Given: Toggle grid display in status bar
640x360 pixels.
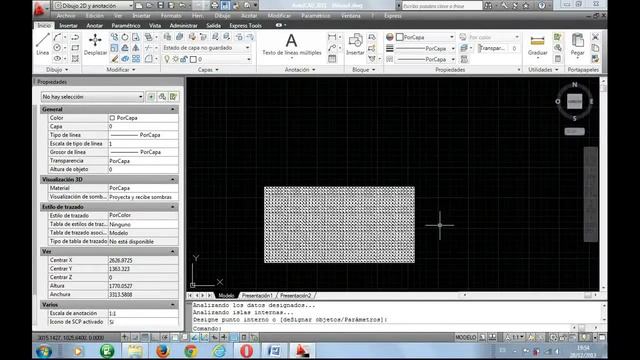Looking at the screenshot, I should pyautogui.click(x=145, y=338).
